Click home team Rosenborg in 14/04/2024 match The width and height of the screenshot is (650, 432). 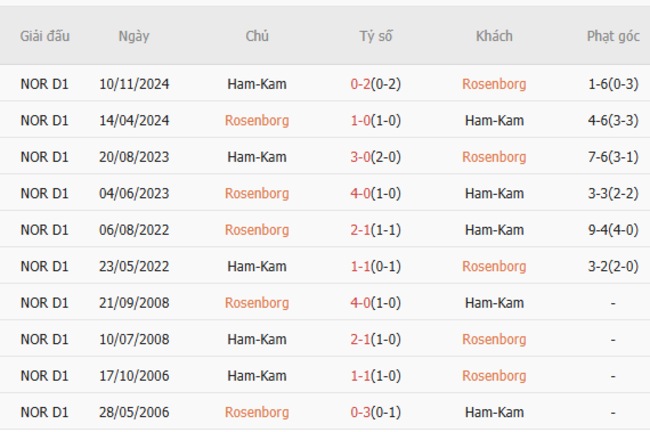(x=257, y=121)
